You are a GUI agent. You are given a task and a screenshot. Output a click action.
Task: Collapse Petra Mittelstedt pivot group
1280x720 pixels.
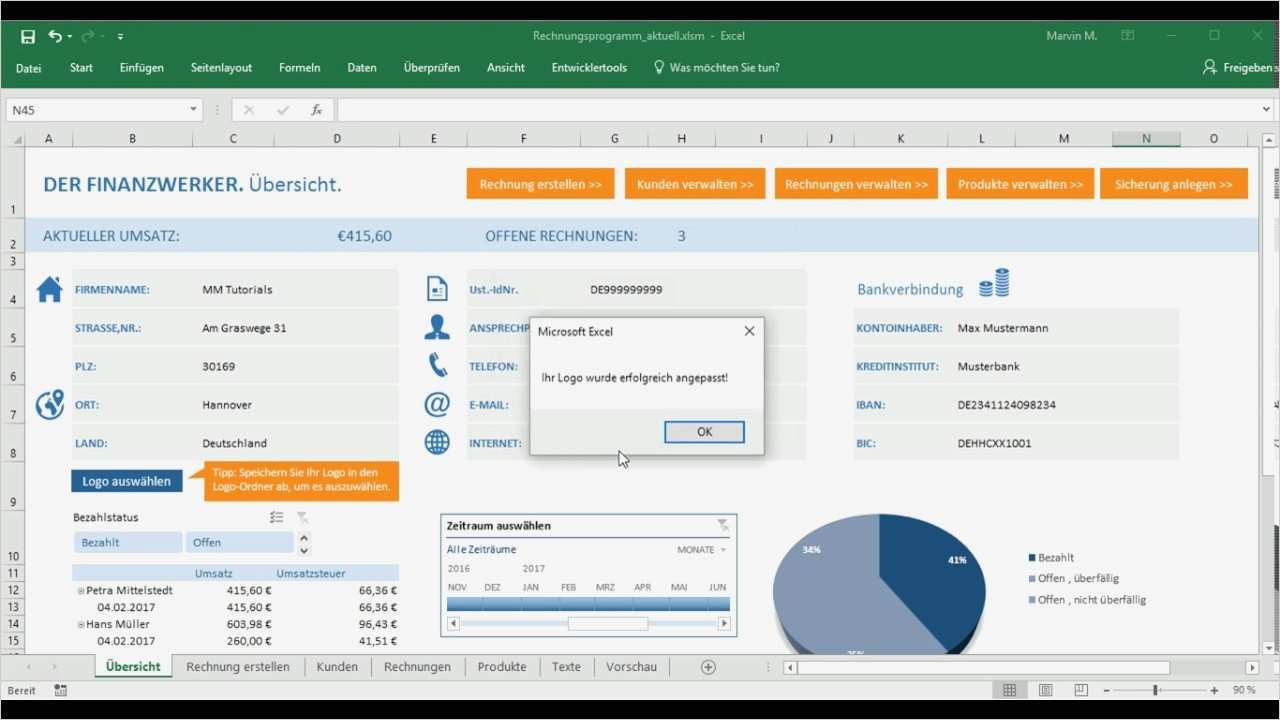(x=80, y=590)
